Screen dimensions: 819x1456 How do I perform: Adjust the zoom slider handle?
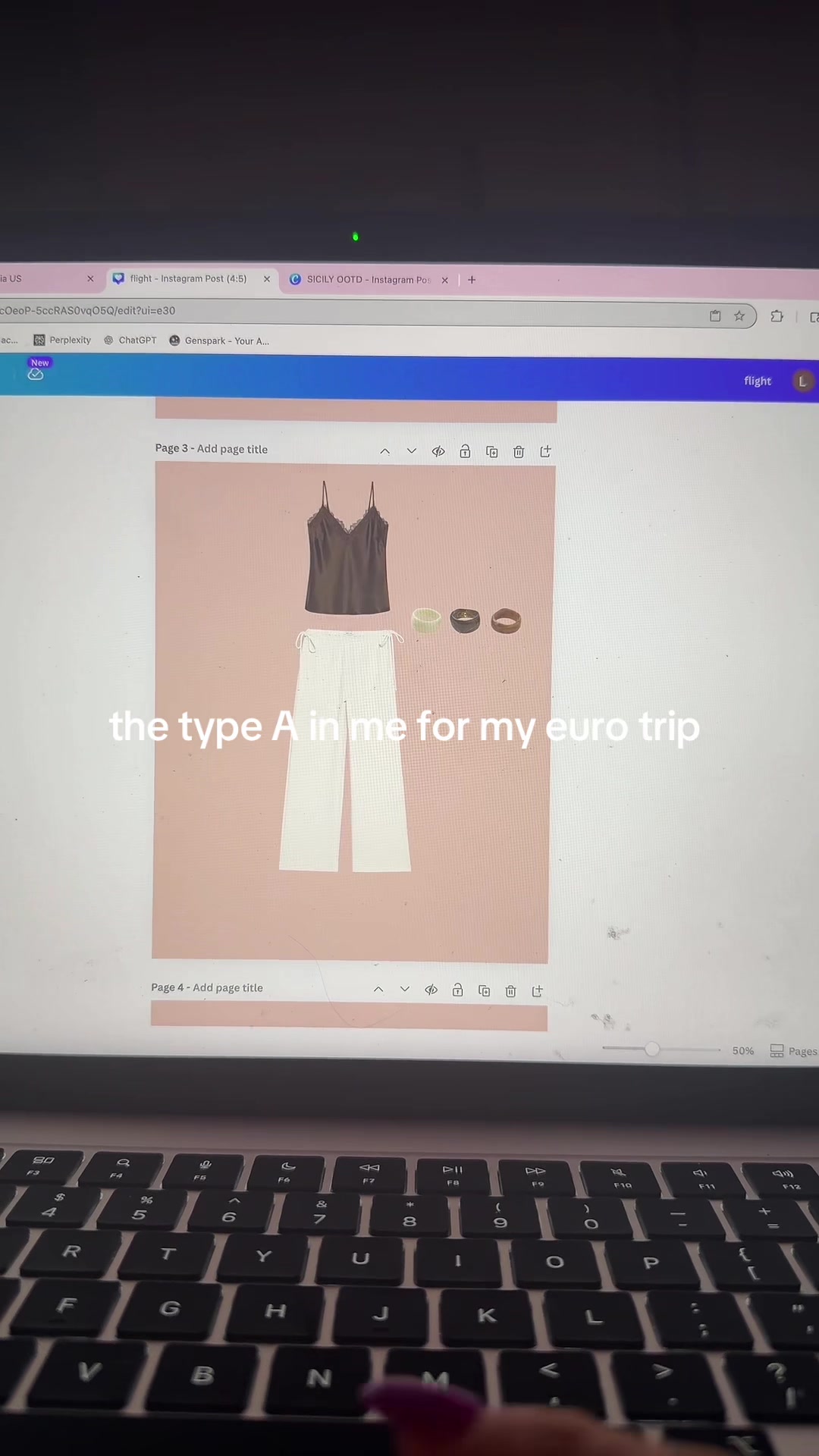(x=652, y=1050)
